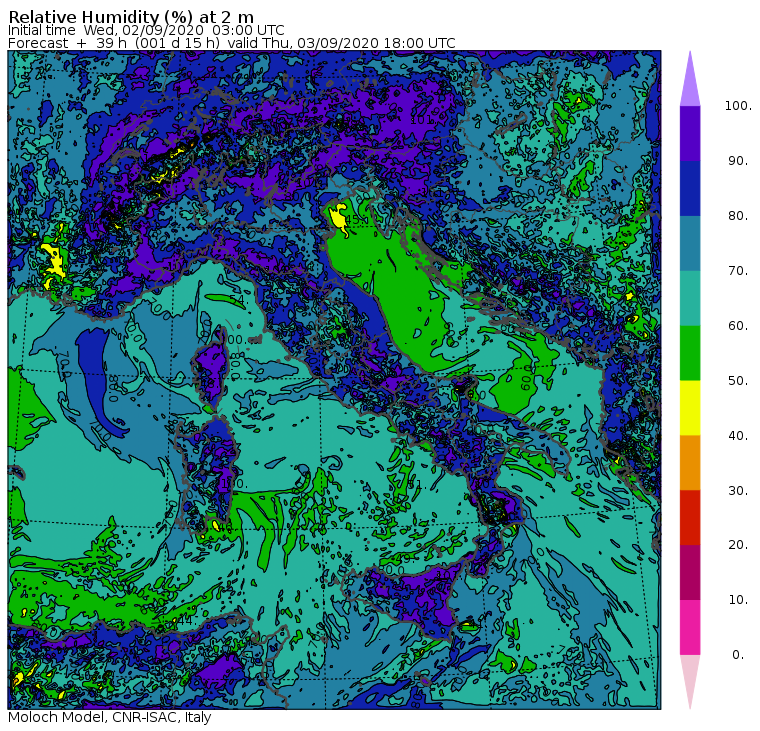The image size is (760, 731).
Task: Click the "Initial time Wed, 02/09/2020 03:00 UTC" line
Action: [x=146, y=30]
